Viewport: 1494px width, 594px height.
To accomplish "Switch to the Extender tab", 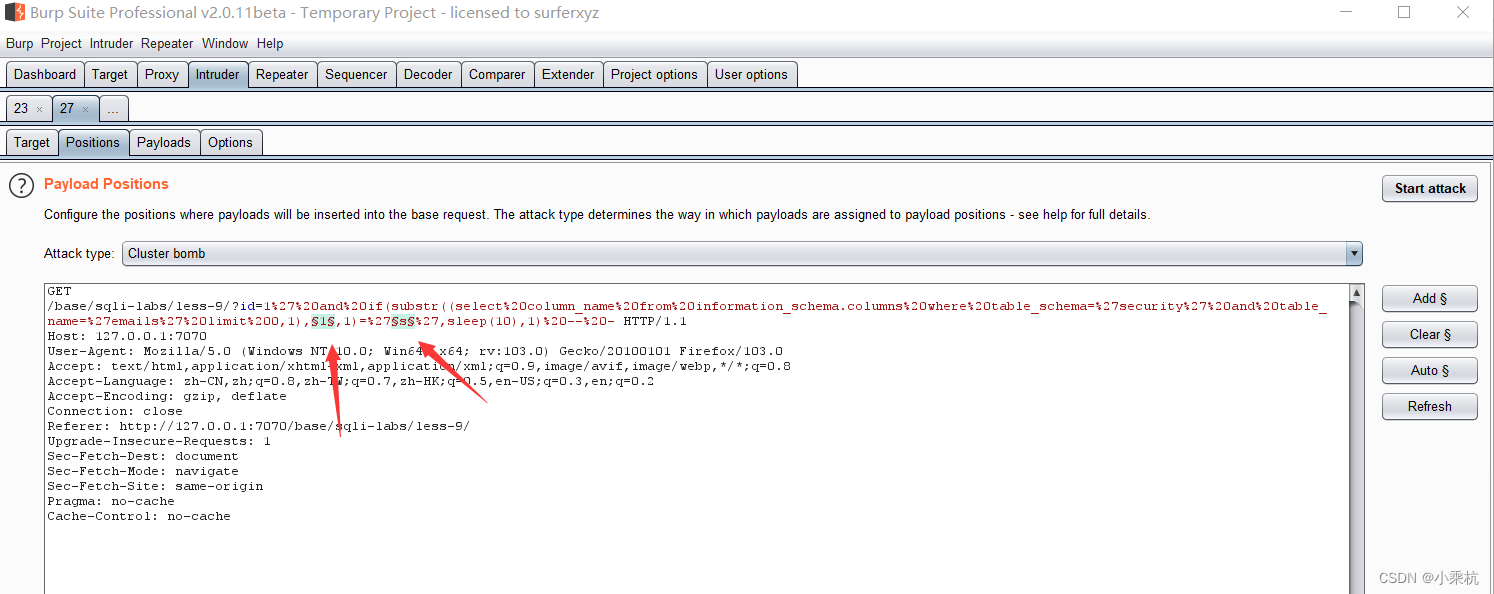I will (568, 75).
